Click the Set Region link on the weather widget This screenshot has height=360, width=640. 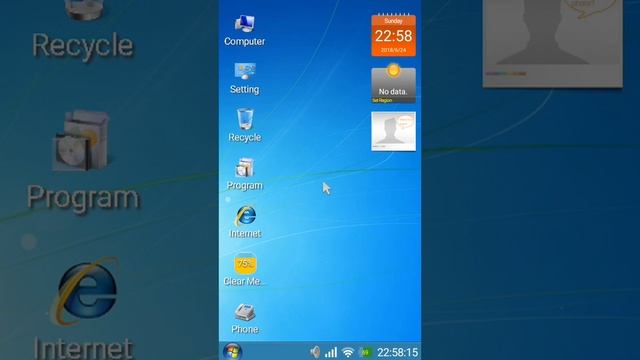[x=382, y=100]
